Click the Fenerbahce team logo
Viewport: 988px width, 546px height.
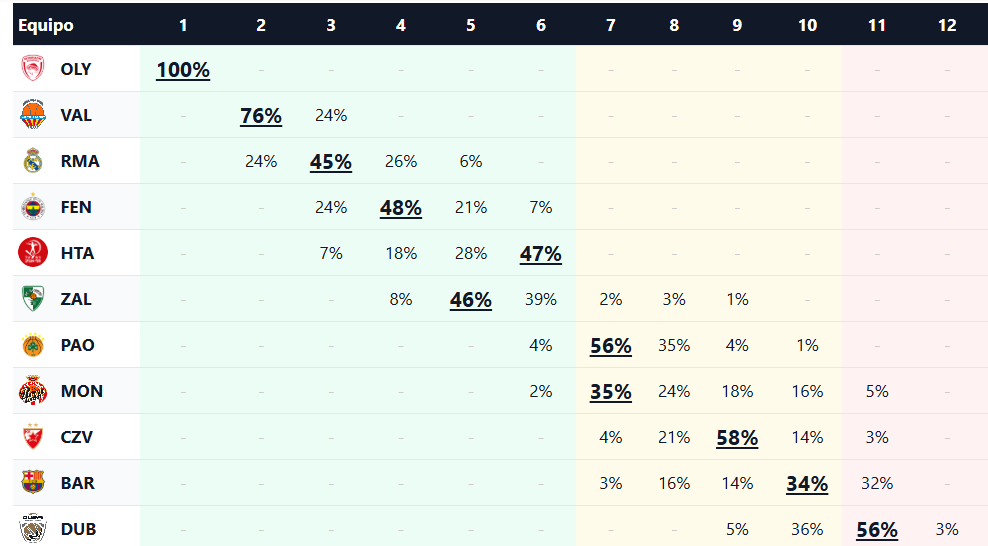click(32, 207)
